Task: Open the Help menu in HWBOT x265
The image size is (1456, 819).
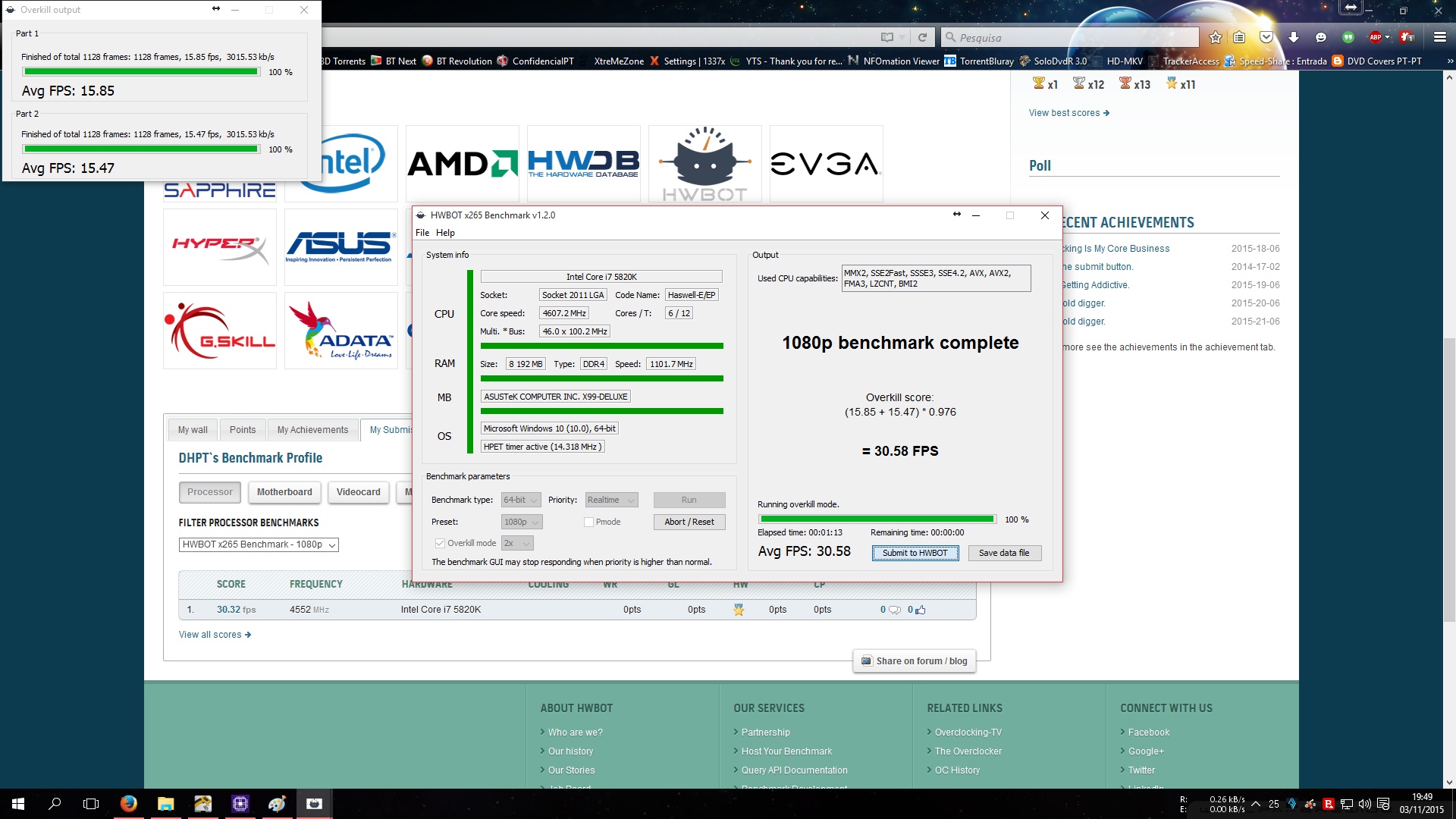Action: point(445,233)
